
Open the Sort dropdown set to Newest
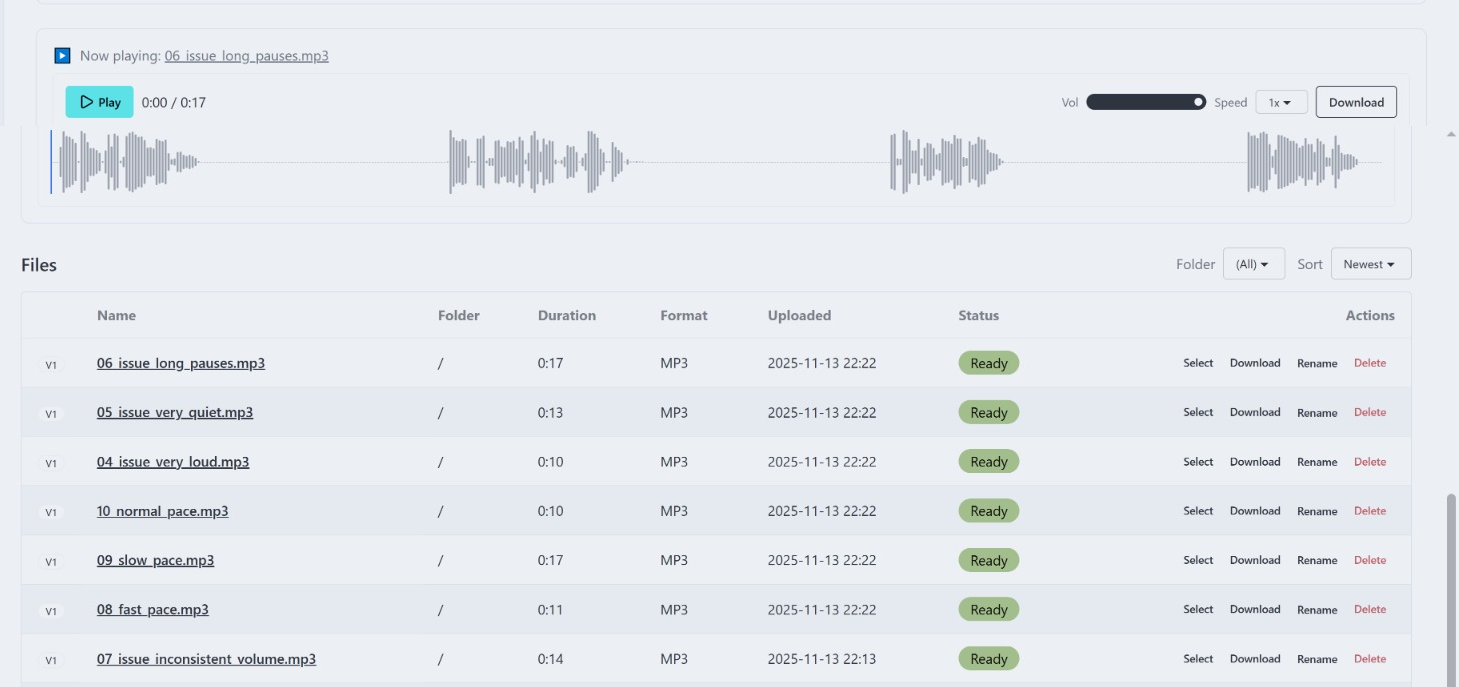pos(1370,263)
